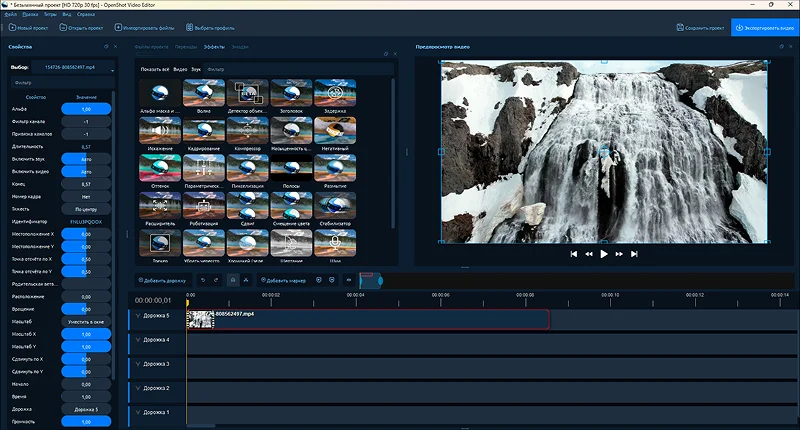Viewport: 800px width, 430px height.
Task: Adjust the Альфа value slider
Action: [x=86, y=109]
